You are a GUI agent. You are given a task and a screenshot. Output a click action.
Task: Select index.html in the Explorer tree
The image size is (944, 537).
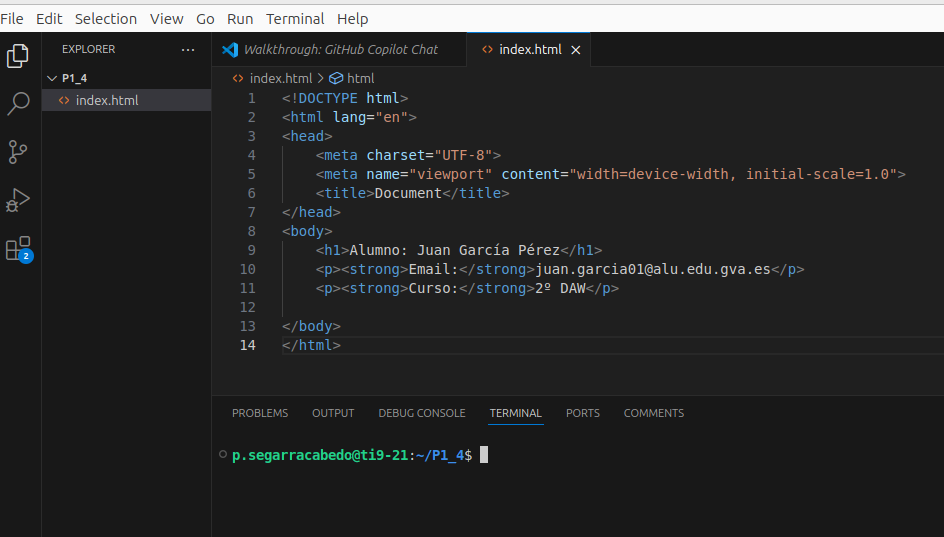click(x=106, y=100)
